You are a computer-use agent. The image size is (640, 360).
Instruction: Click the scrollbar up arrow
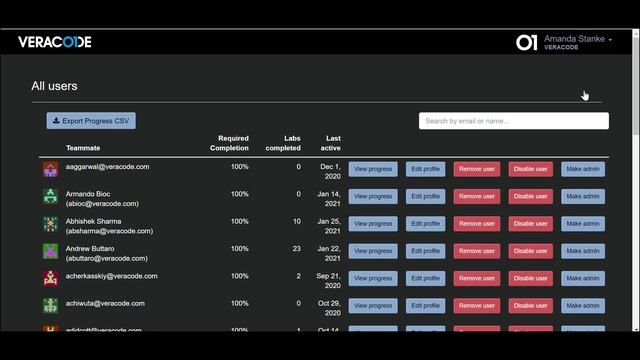636,33
